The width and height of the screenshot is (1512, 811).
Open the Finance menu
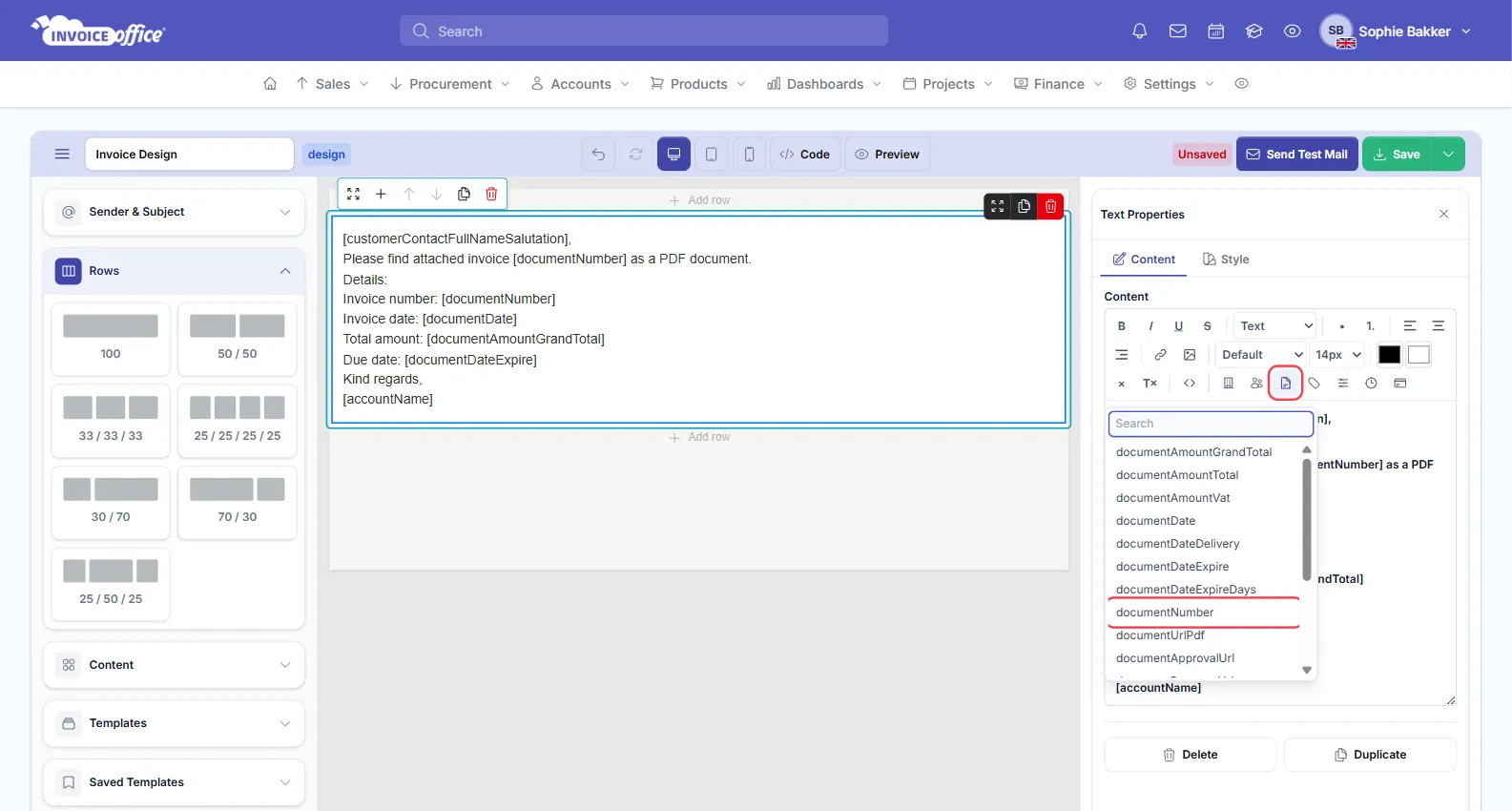pyautogui.click(x=1058, y=84)
